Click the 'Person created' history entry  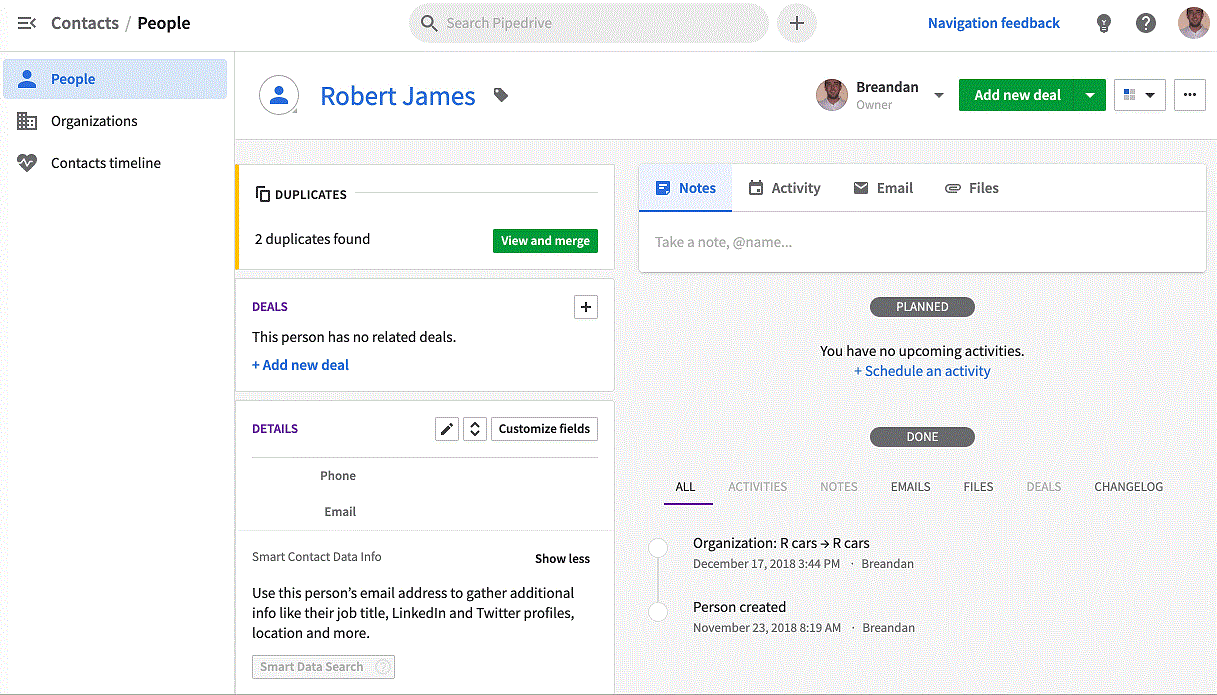point(739,607)
